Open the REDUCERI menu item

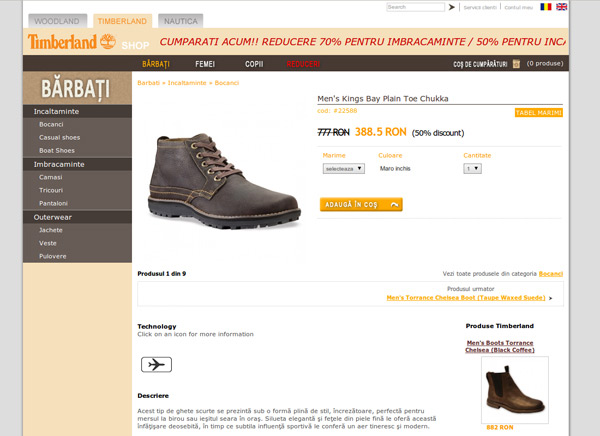303,64
